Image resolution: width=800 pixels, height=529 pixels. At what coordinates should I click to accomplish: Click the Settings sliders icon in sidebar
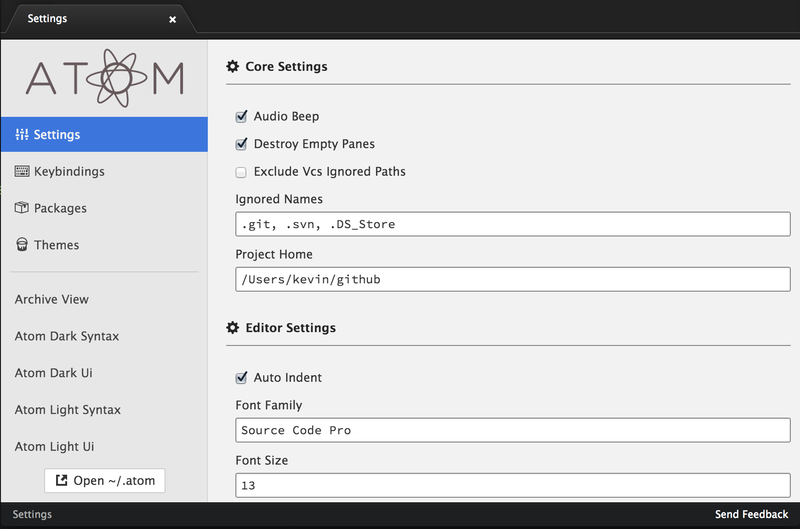click(x=22, y=135)
